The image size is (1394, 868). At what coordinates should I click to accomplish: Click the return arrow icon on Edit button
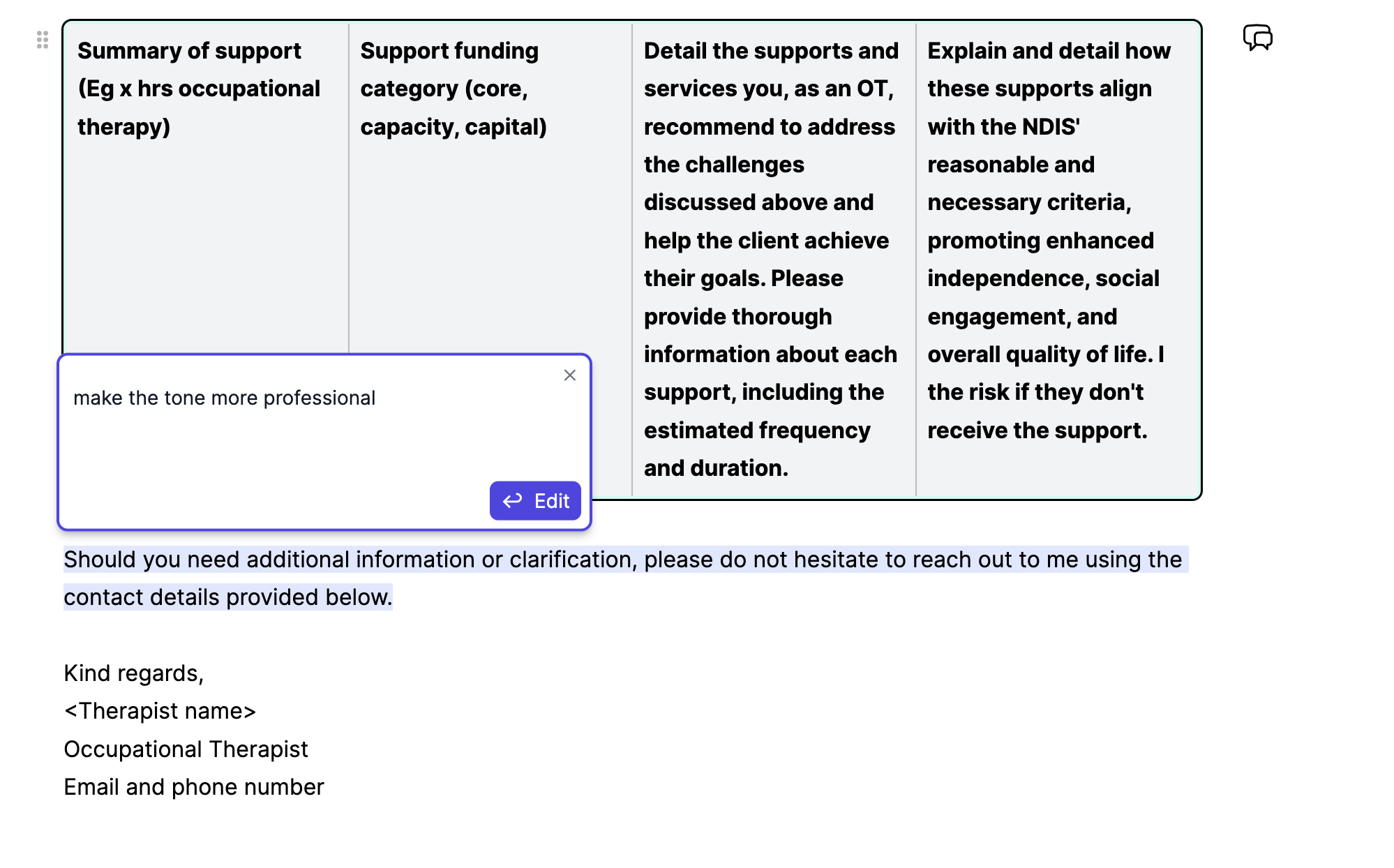[x=513, y=500]
